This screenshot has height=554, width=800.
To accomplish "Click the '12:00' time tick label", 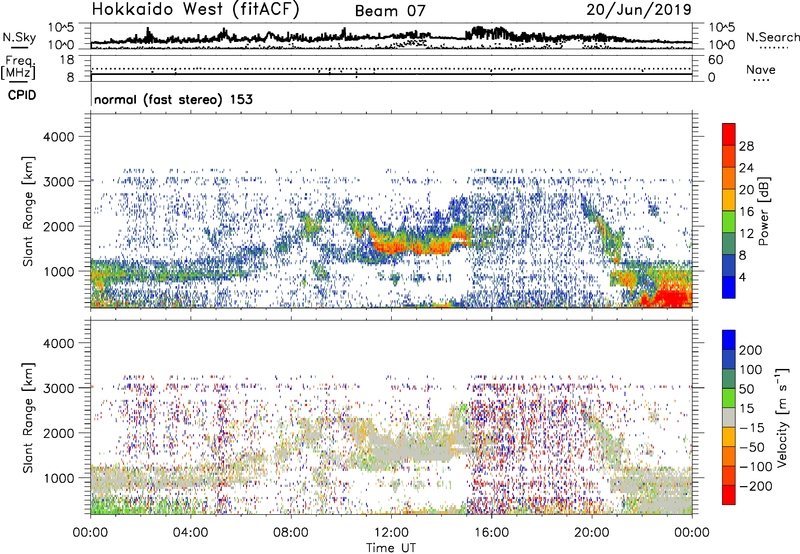I will coord(391,533).
